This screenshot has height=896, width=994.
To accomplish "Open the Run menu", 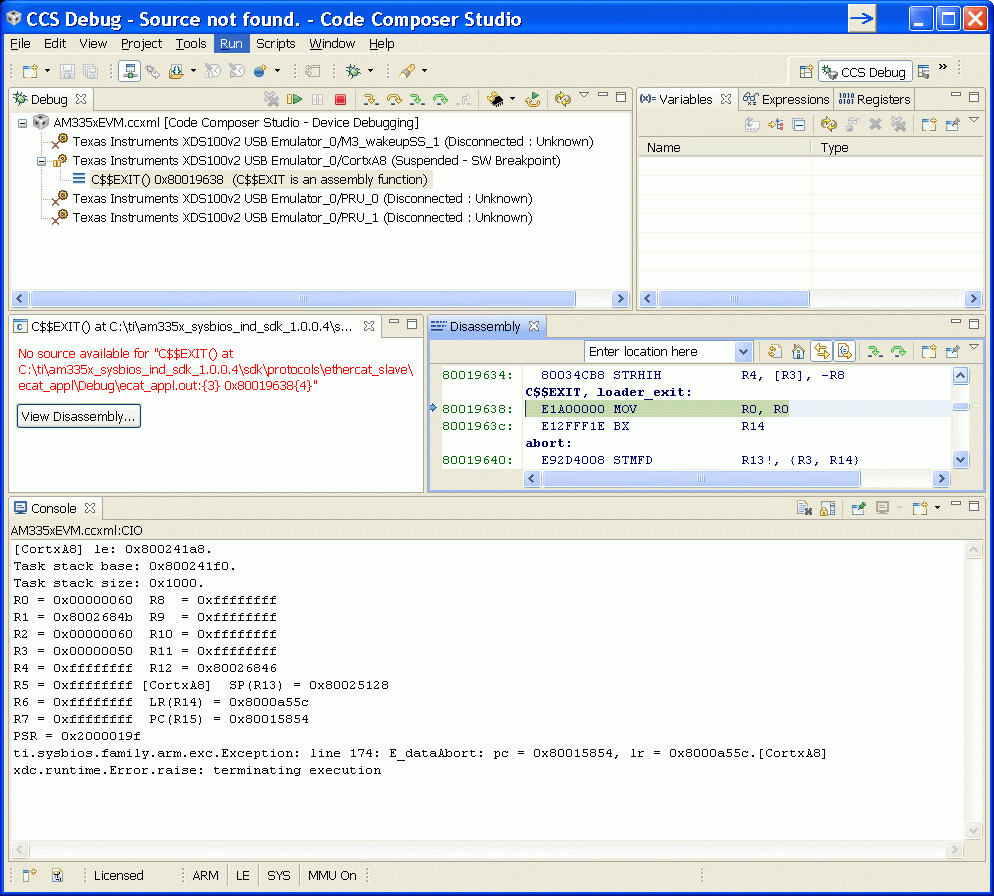I will pyautogui.click(x=231, y=43).
